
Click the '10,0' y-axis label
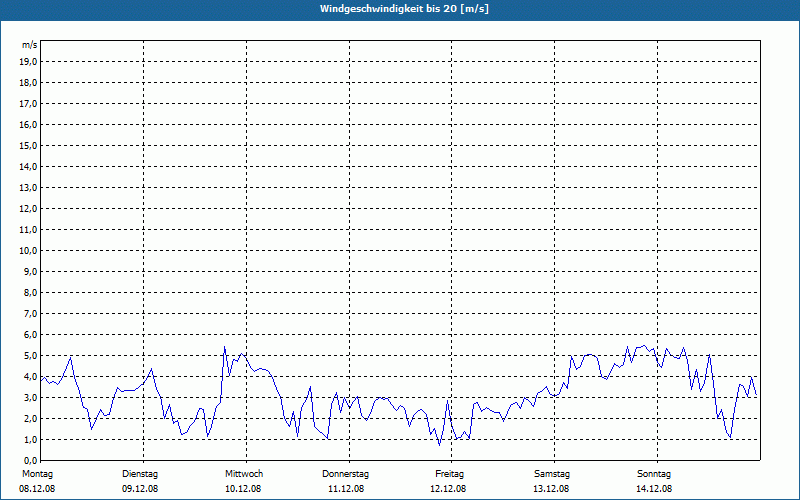[x=28, y=251]
